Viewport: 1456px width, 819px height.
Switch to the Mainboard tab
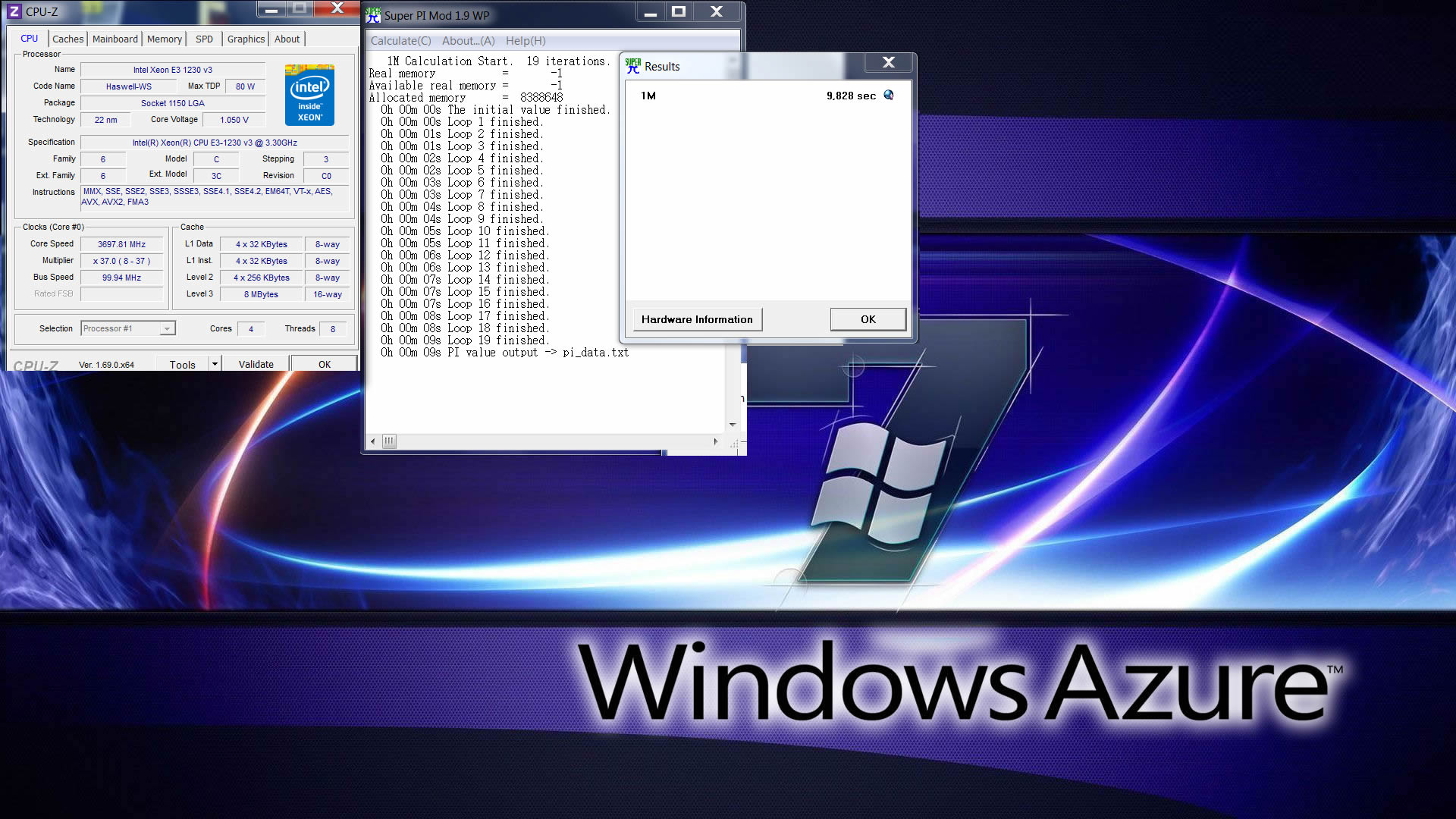tap(115, 39)
